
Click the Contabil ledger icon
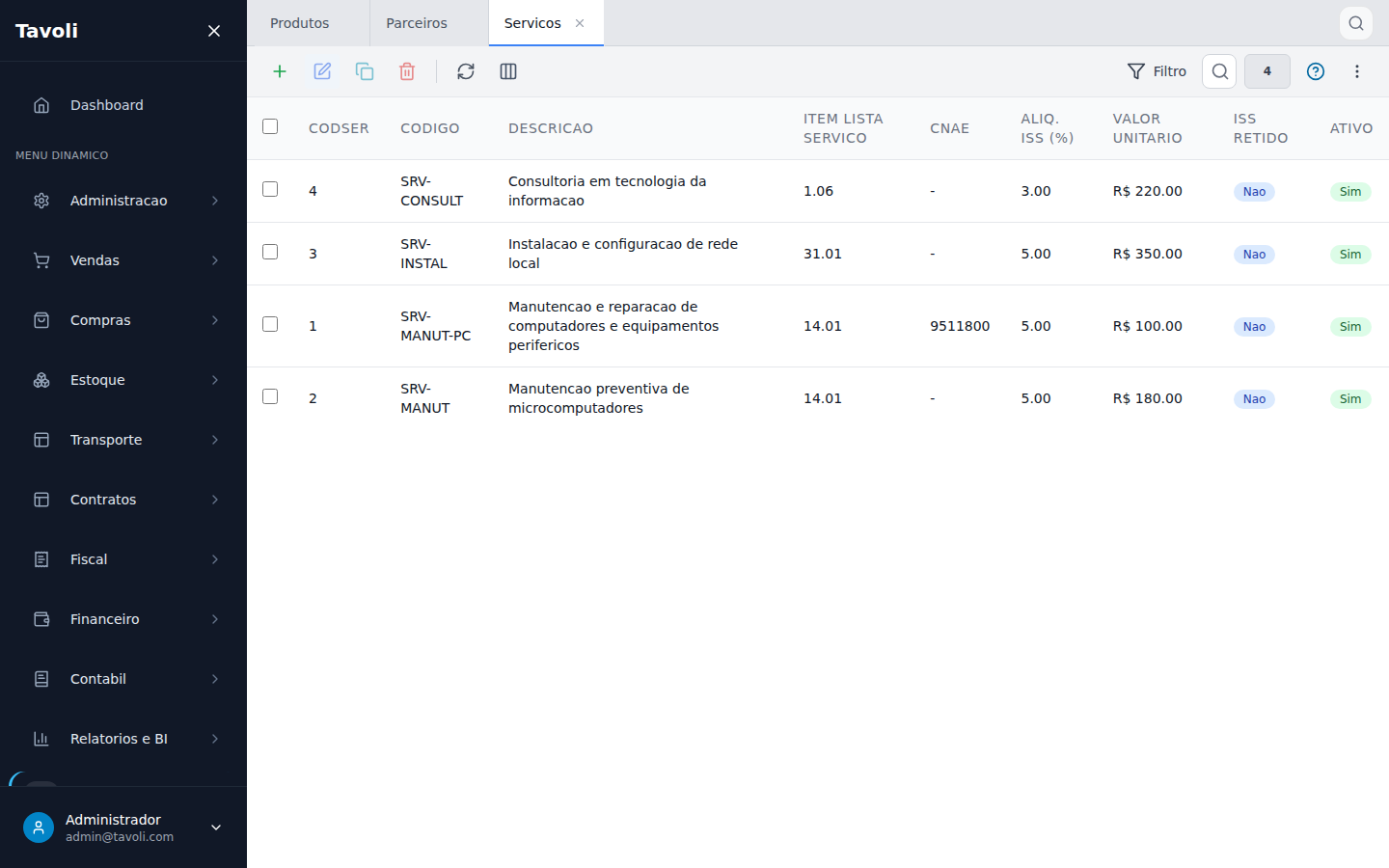(x=41, y=679)
